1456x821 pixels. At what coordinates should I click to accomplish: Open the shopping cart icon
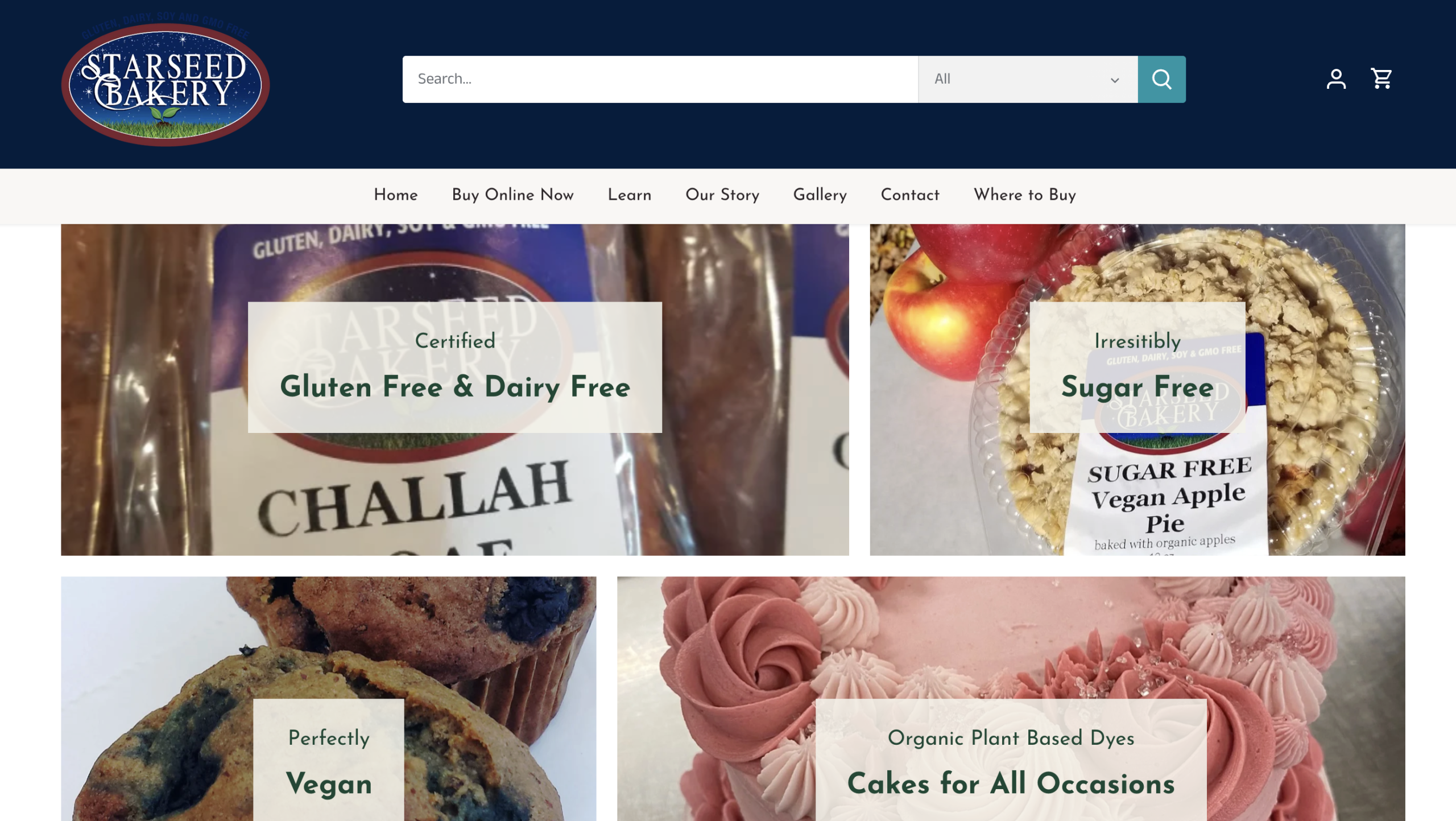click(1381, 79)
